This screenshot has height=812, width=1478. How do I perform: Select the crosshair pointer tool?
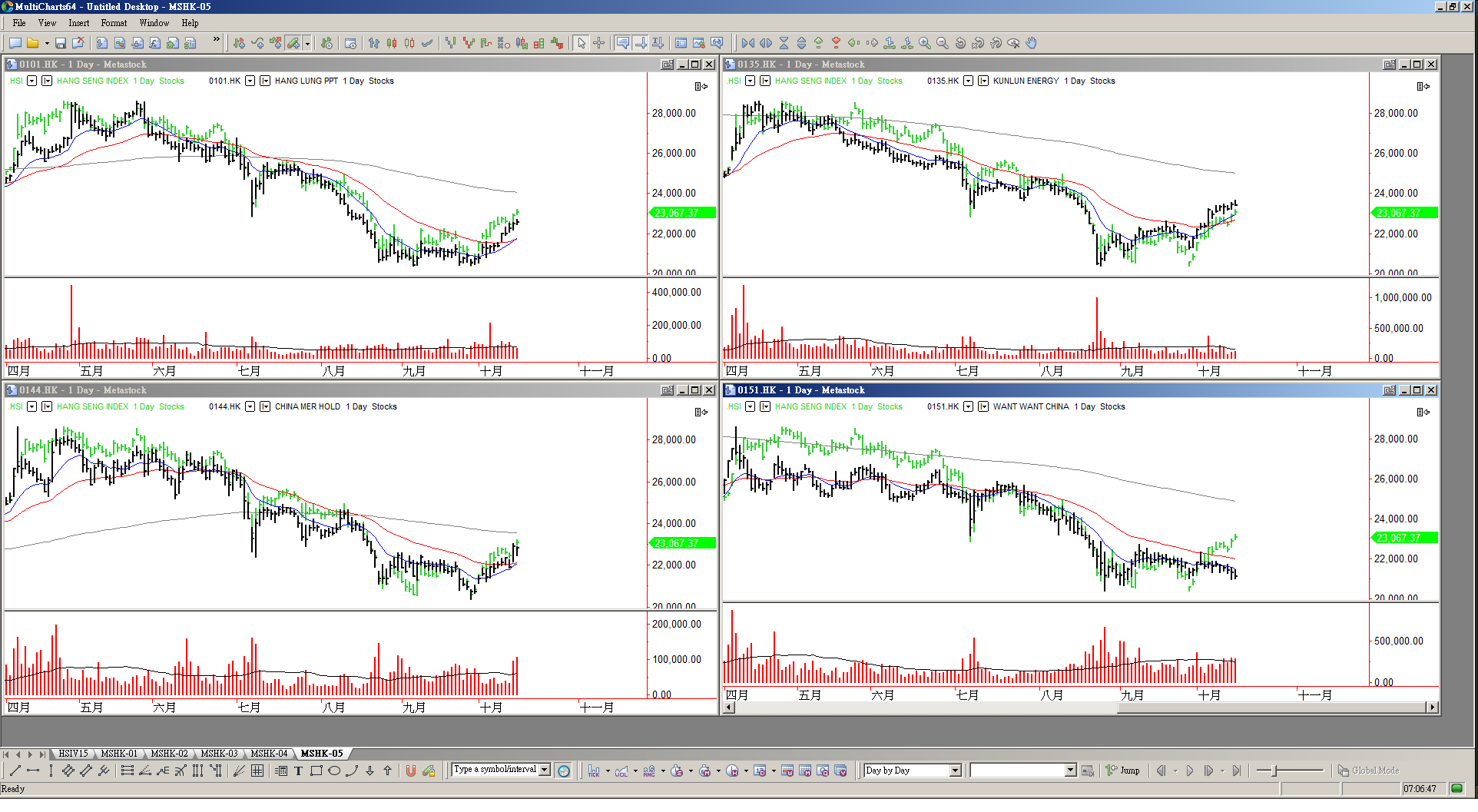pos(599,43)
